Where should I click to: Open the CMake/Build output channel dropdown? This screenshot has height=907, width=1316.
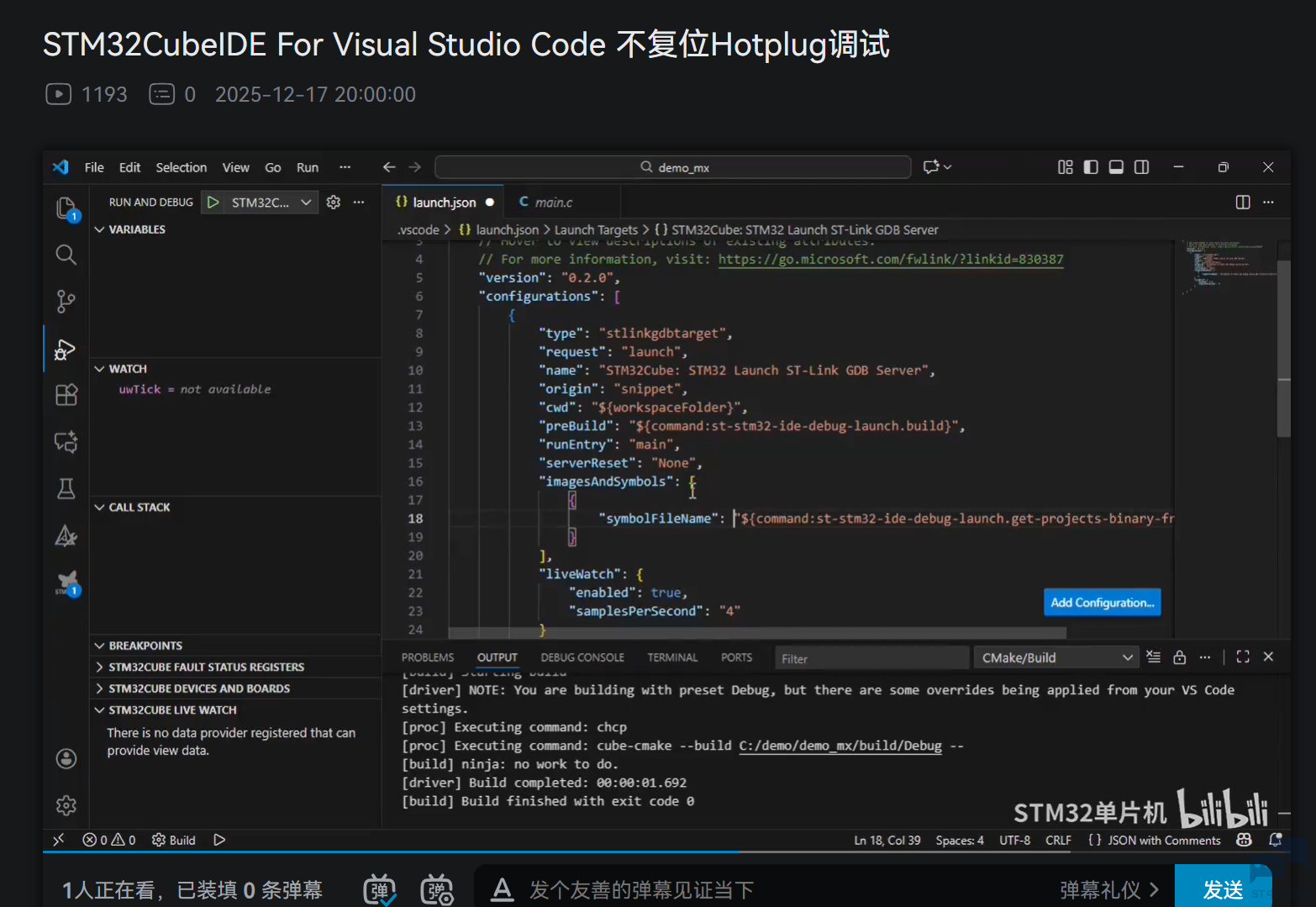(1056, 658)
